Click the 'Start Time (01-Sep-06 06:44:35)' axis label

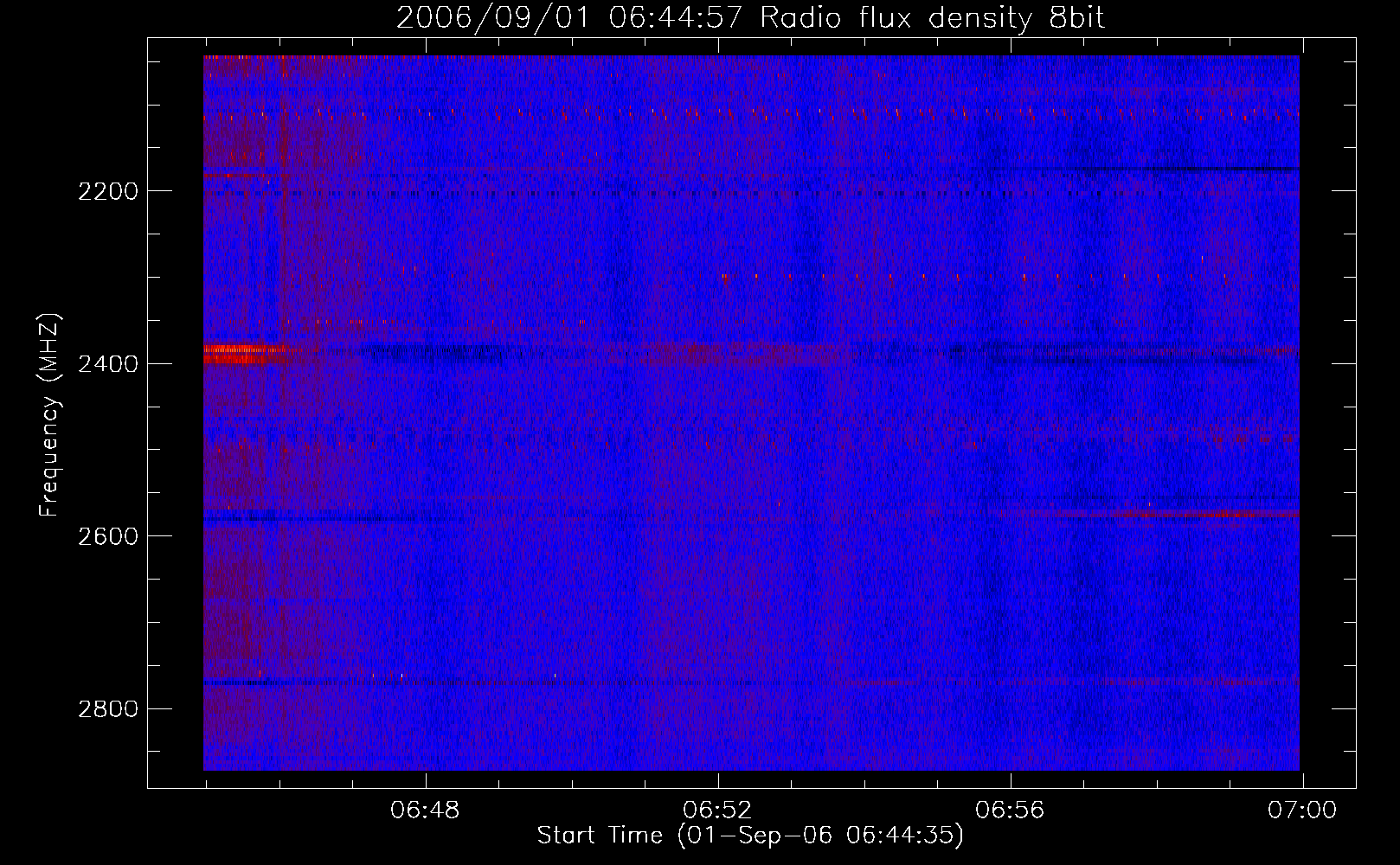point(750,836)
